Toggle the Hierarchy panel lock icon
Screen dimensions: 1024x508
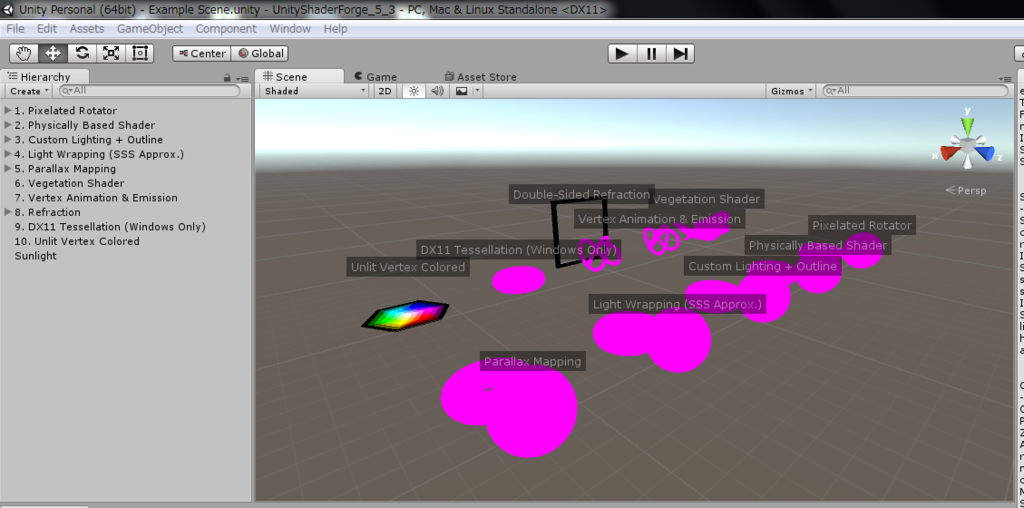227,78
